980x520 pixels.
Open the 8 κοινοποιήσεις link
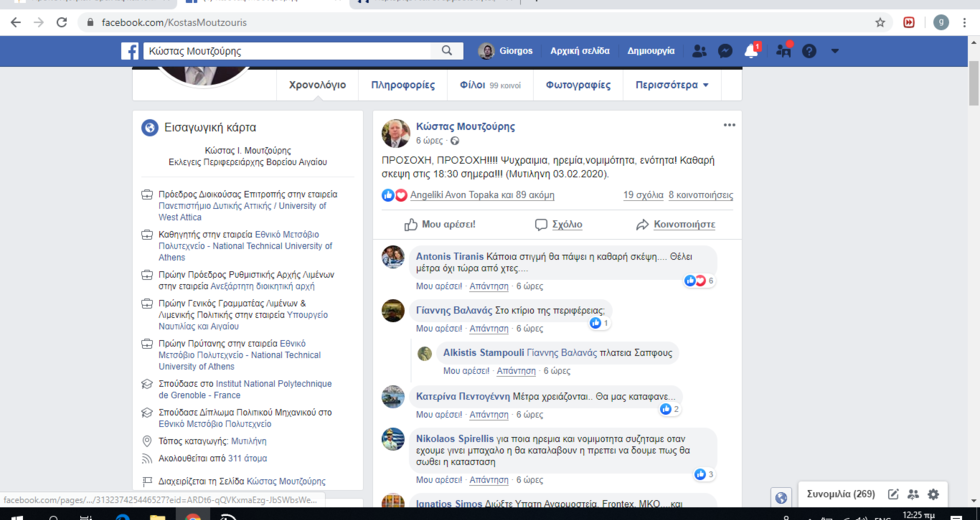tap(701, 195)
